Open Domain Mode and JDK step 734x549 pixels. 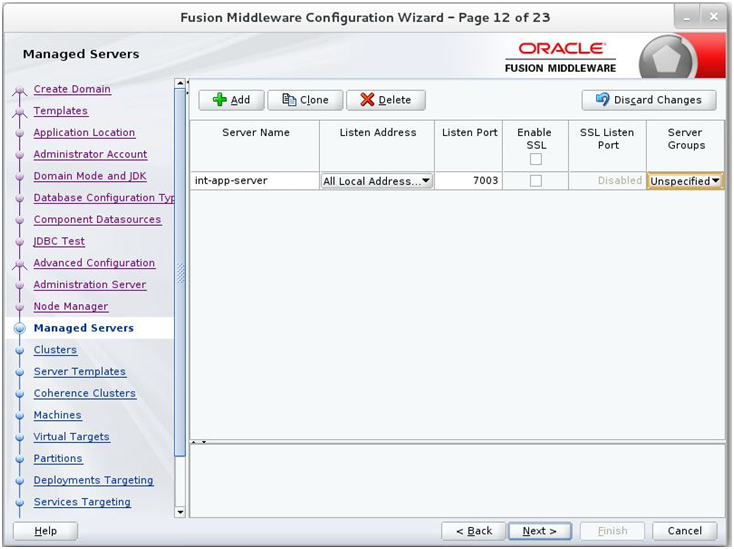tap(90, 176)
